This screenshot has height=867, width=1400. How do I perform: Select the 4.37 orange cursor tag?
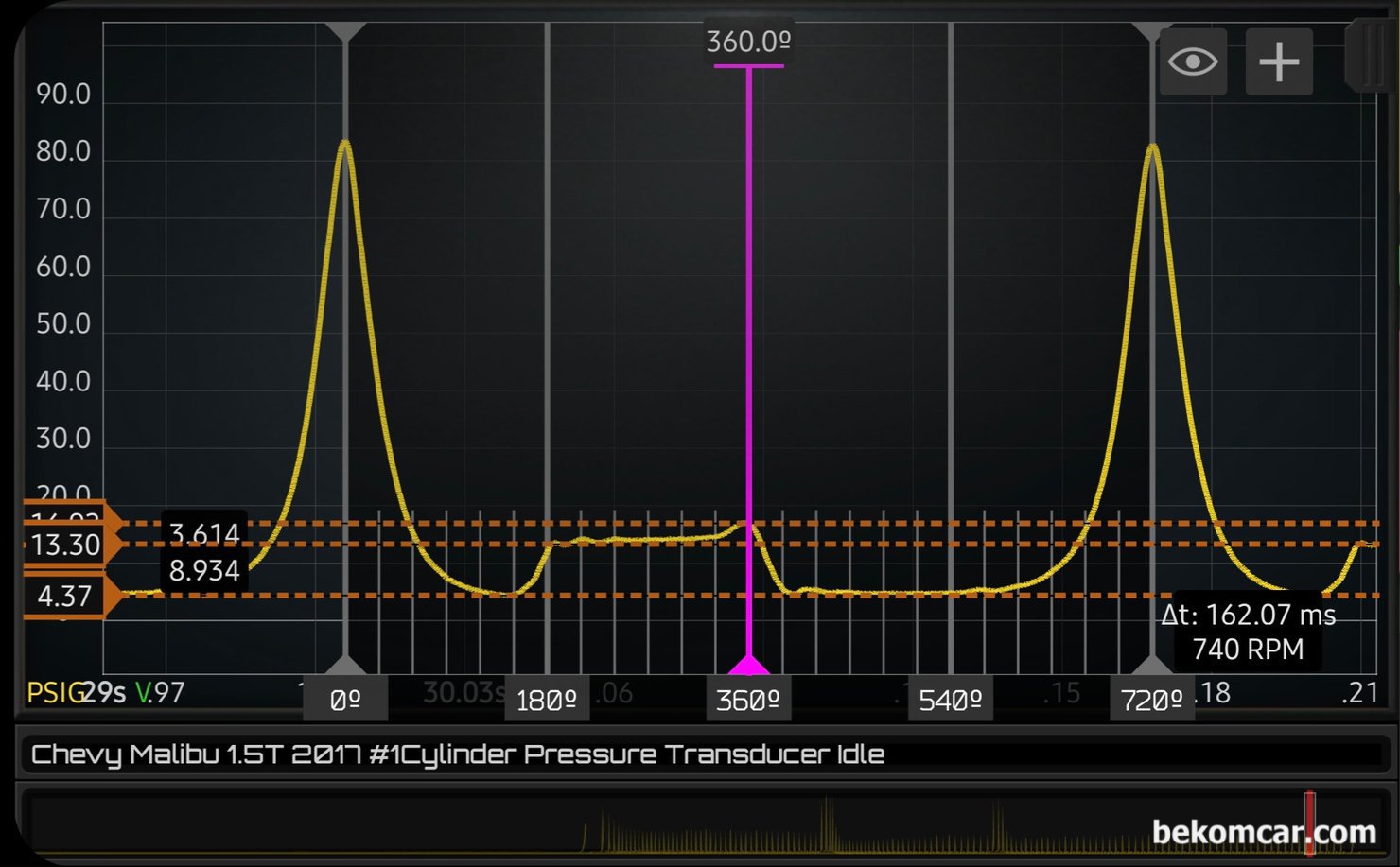tap(64, 596)
